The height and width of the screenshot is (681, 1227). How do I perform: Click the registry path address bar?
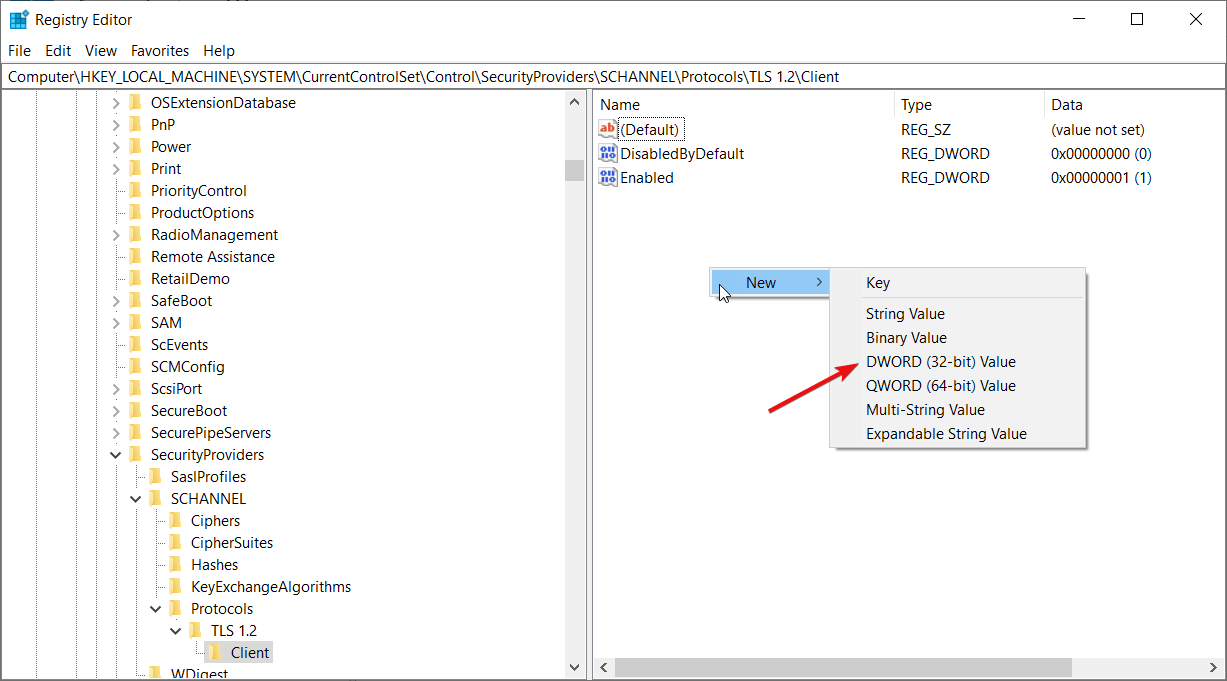[613, 76]
